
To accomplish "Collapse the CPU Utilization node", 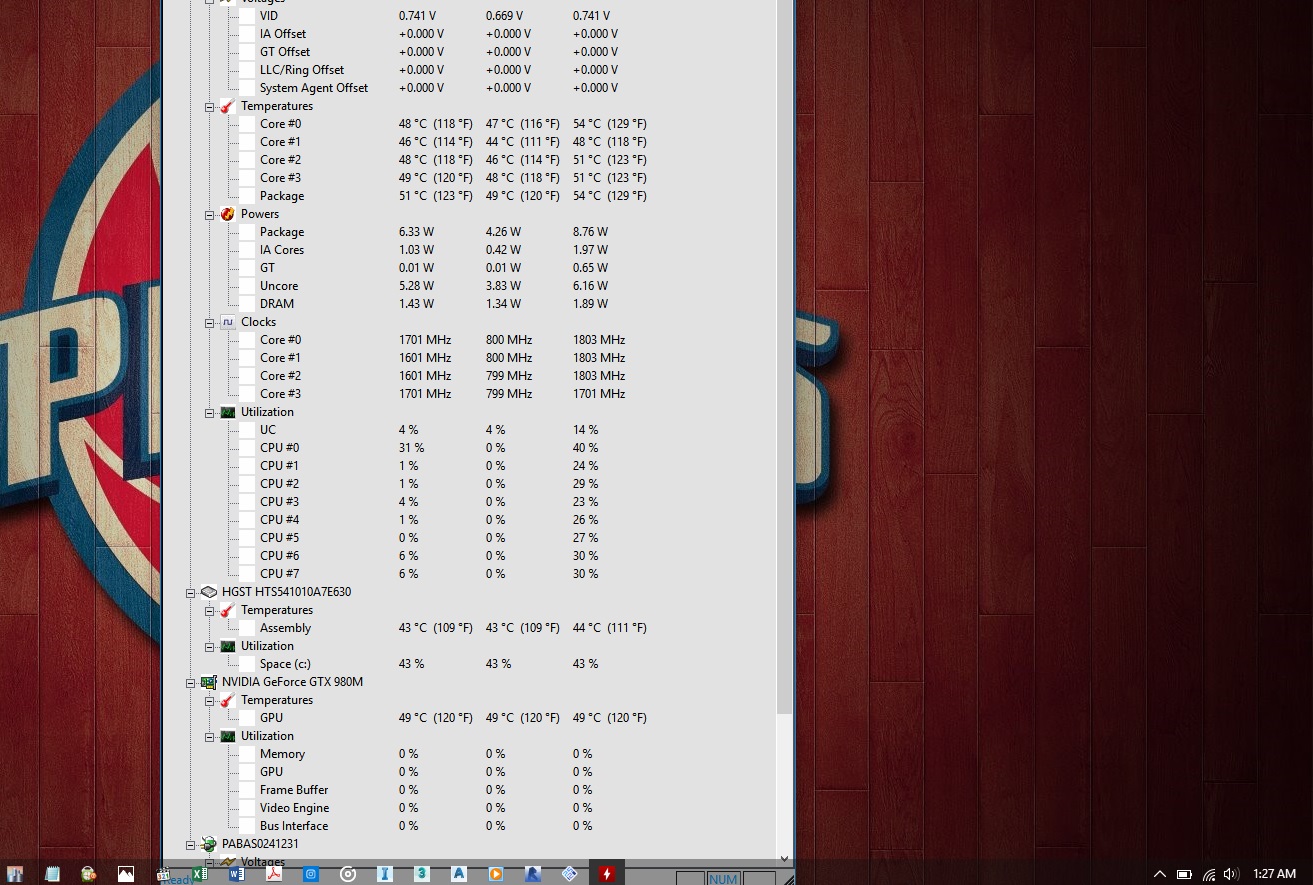I will point(210,412).
